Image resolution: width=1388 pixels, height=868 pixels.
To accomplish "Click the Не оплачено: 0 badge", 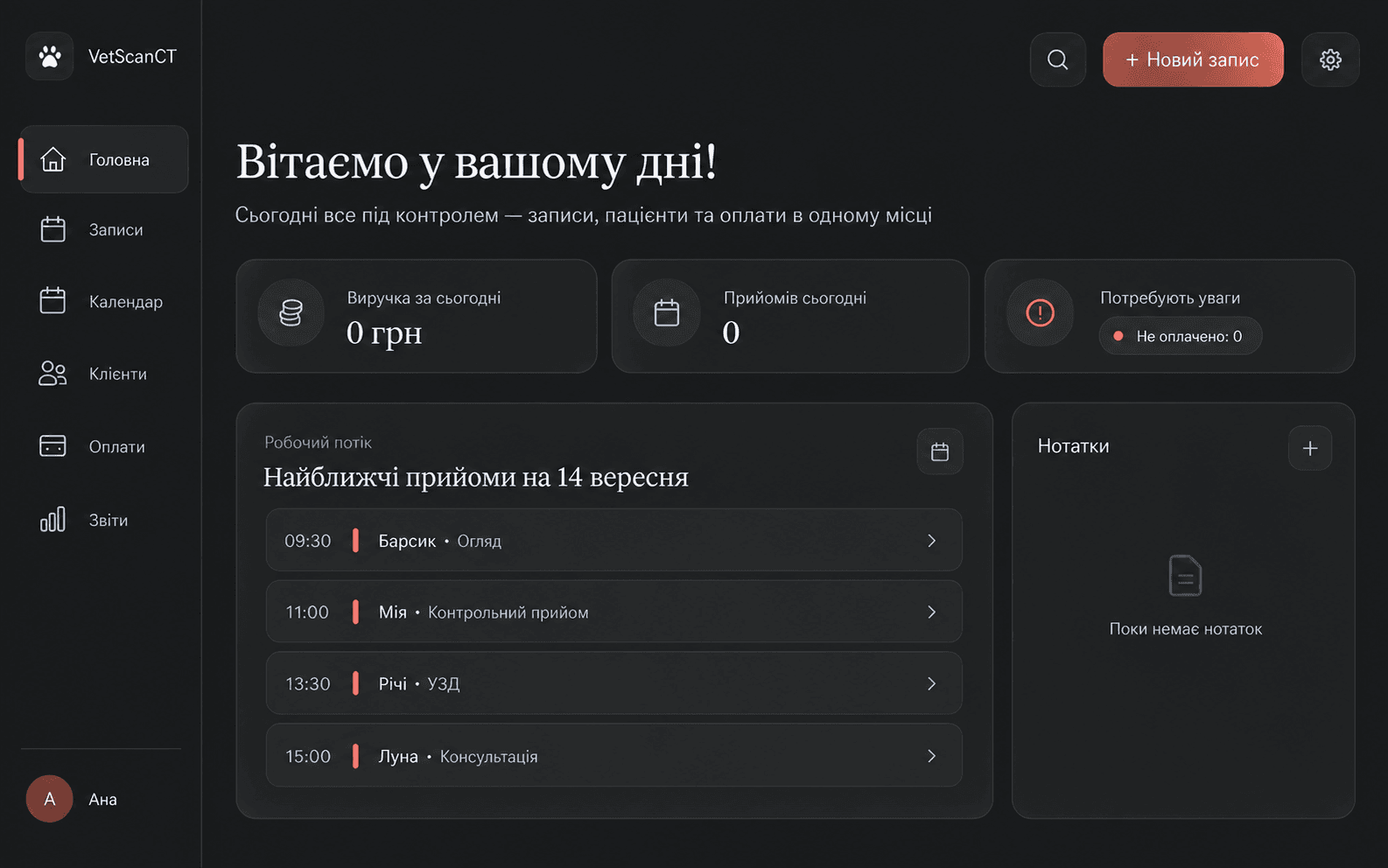I will [1180, 336].
